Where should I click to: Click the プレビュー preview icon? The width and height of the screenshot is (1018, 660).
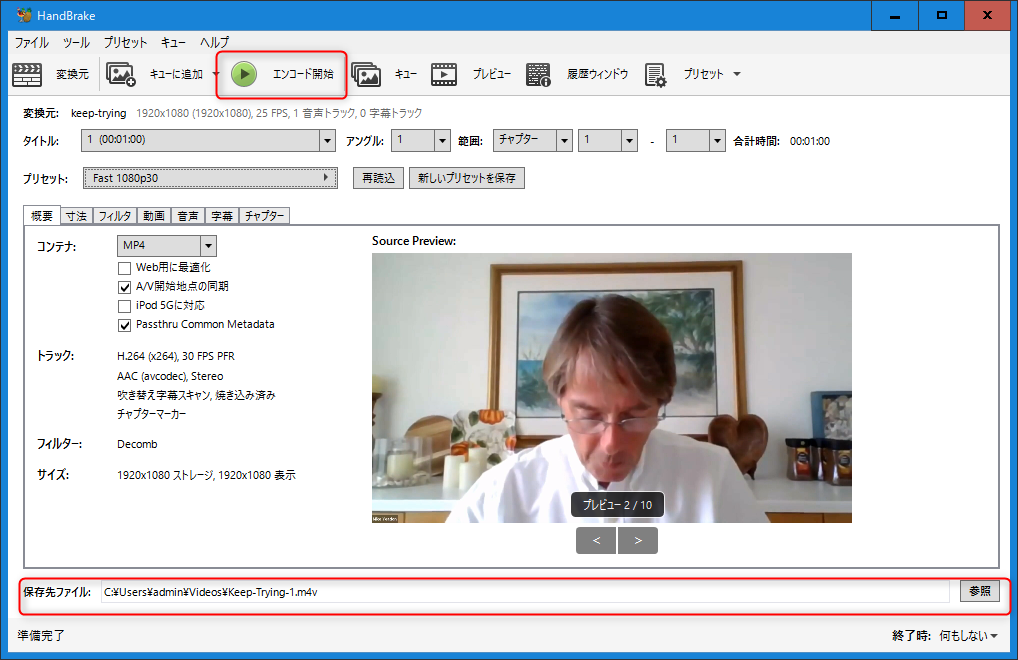pyautogui.click(x=445, y=74)
